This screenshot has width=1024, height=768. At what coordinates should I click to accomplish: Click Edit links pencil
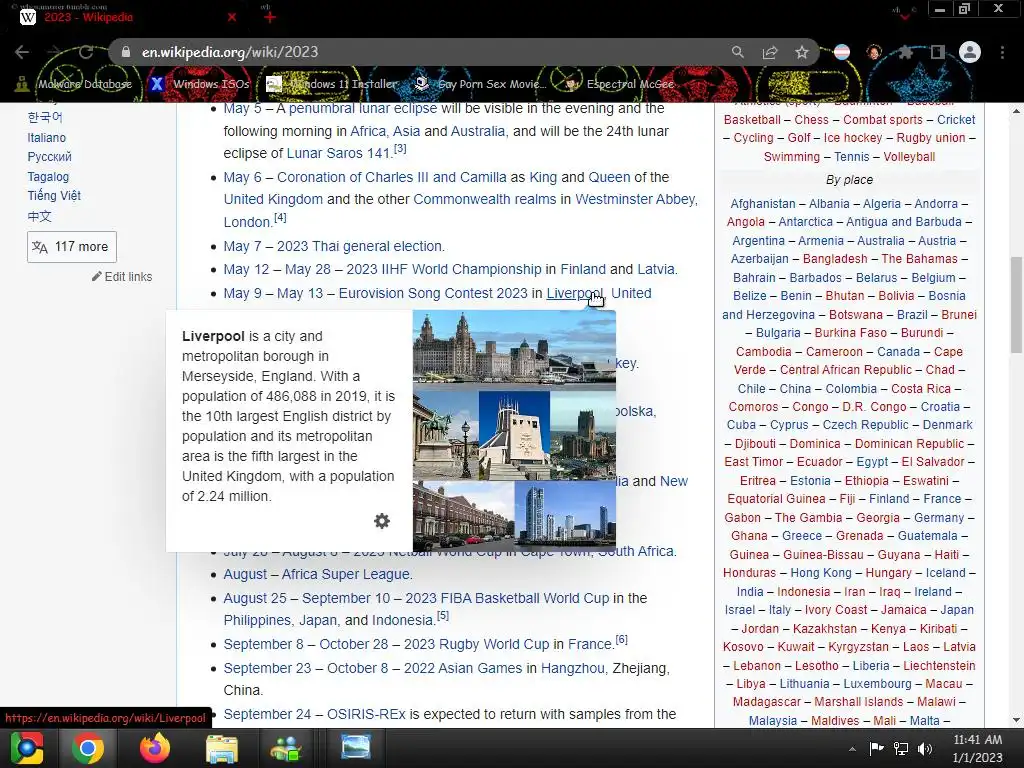point(122,277)
